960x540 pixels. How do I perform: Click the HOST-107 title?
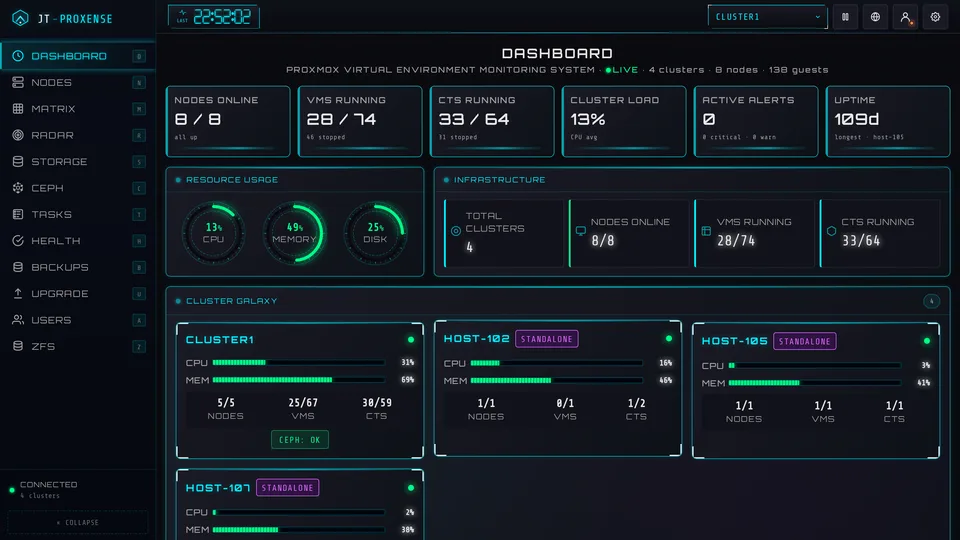tap(218, 488)
